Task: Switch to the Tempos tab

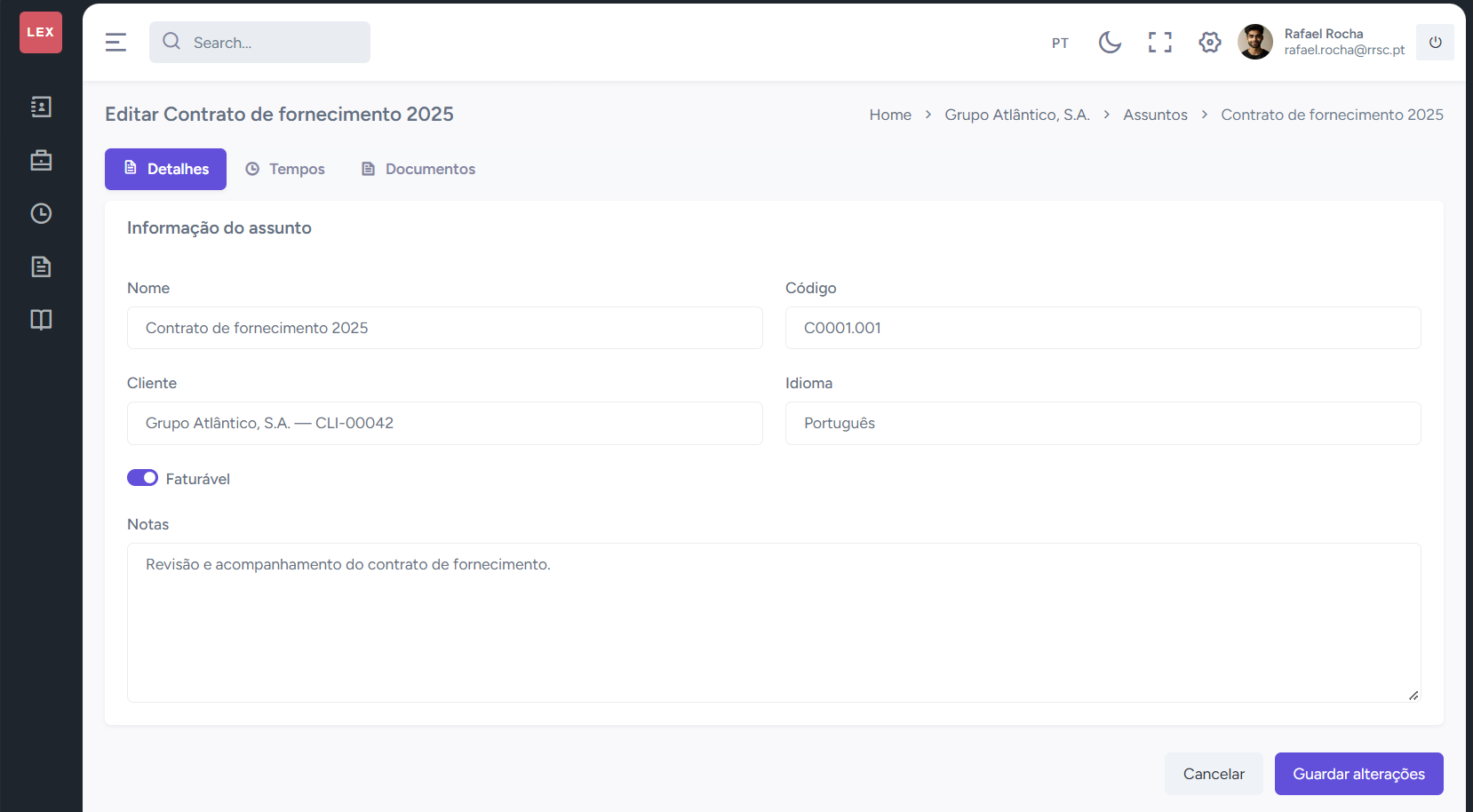Action: (x=285, y=169)
